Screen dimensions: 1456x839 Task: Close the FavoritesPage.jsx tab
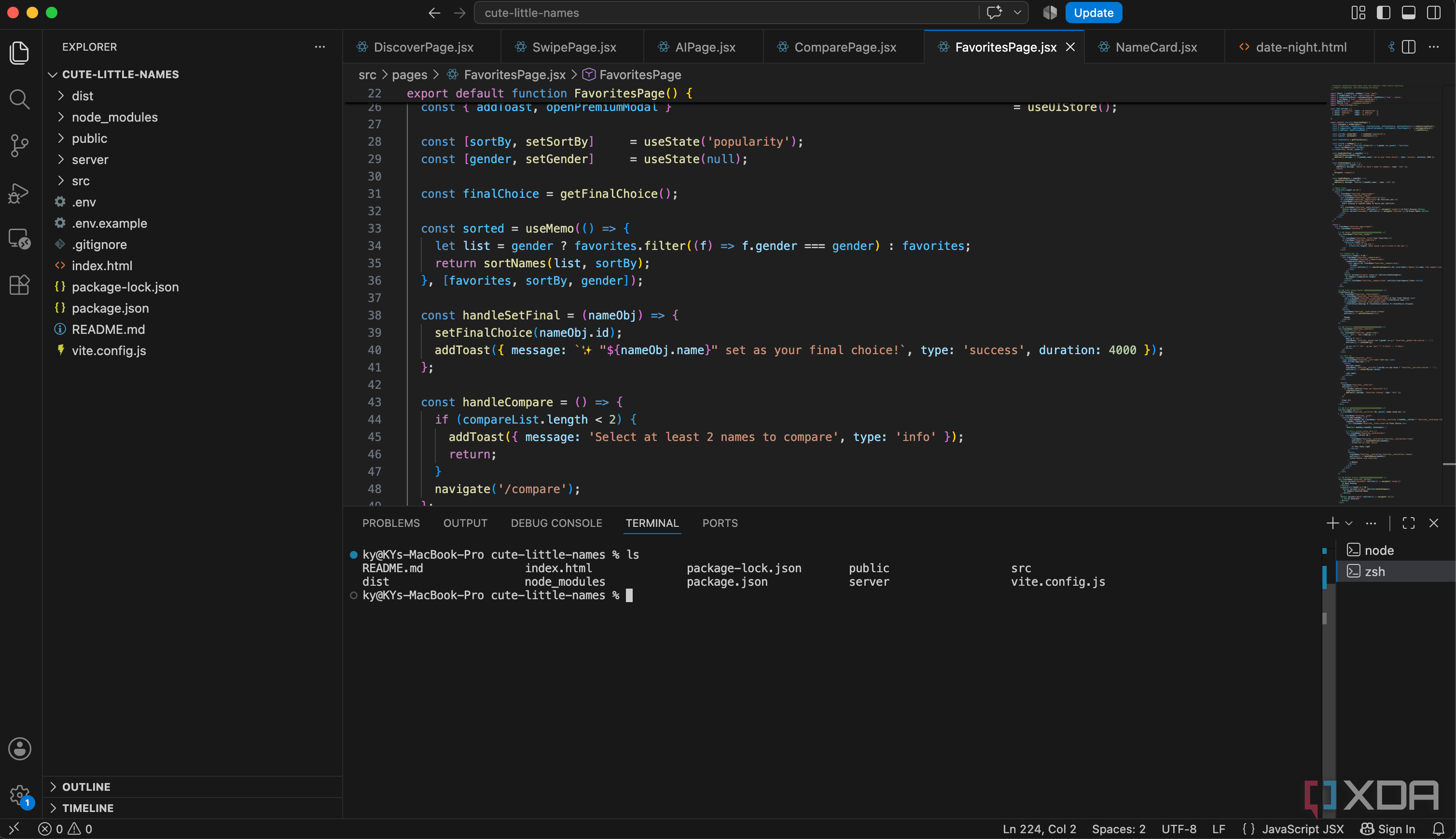pyautogui.click(x=1070, y=47)
